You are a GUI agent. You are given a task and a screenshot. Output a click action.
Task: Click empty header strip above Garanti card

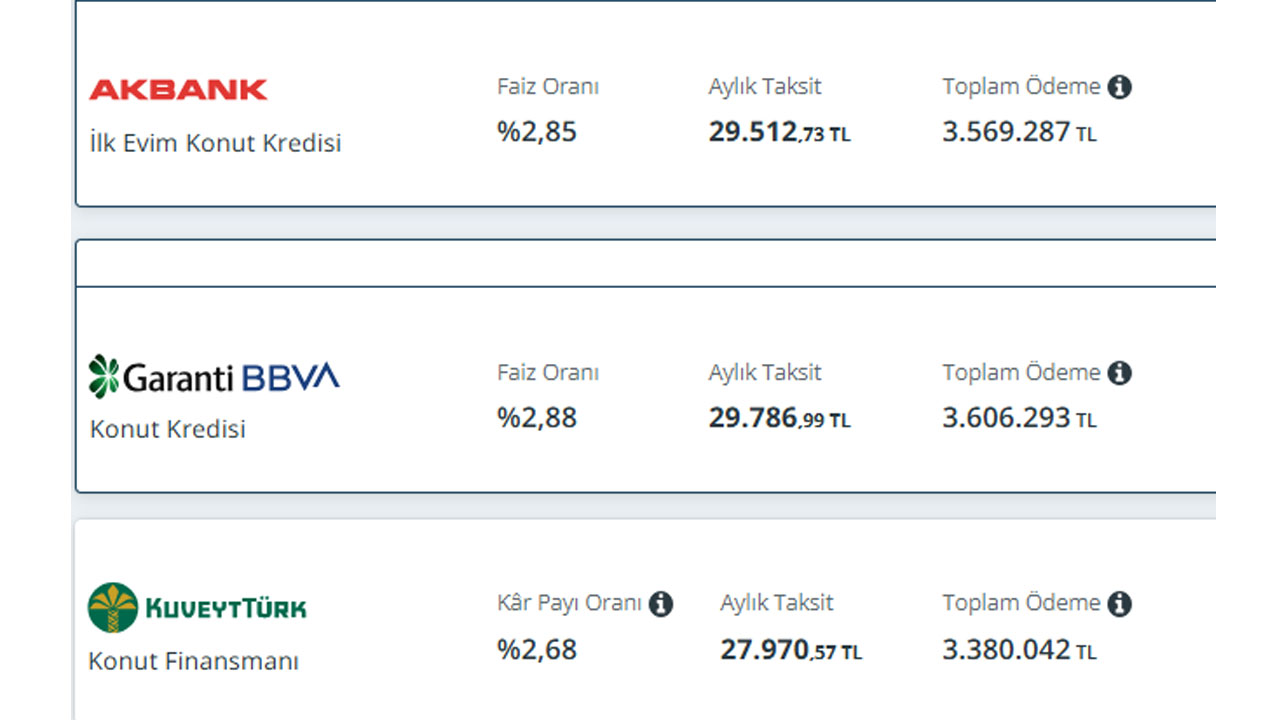click(646, 263)
